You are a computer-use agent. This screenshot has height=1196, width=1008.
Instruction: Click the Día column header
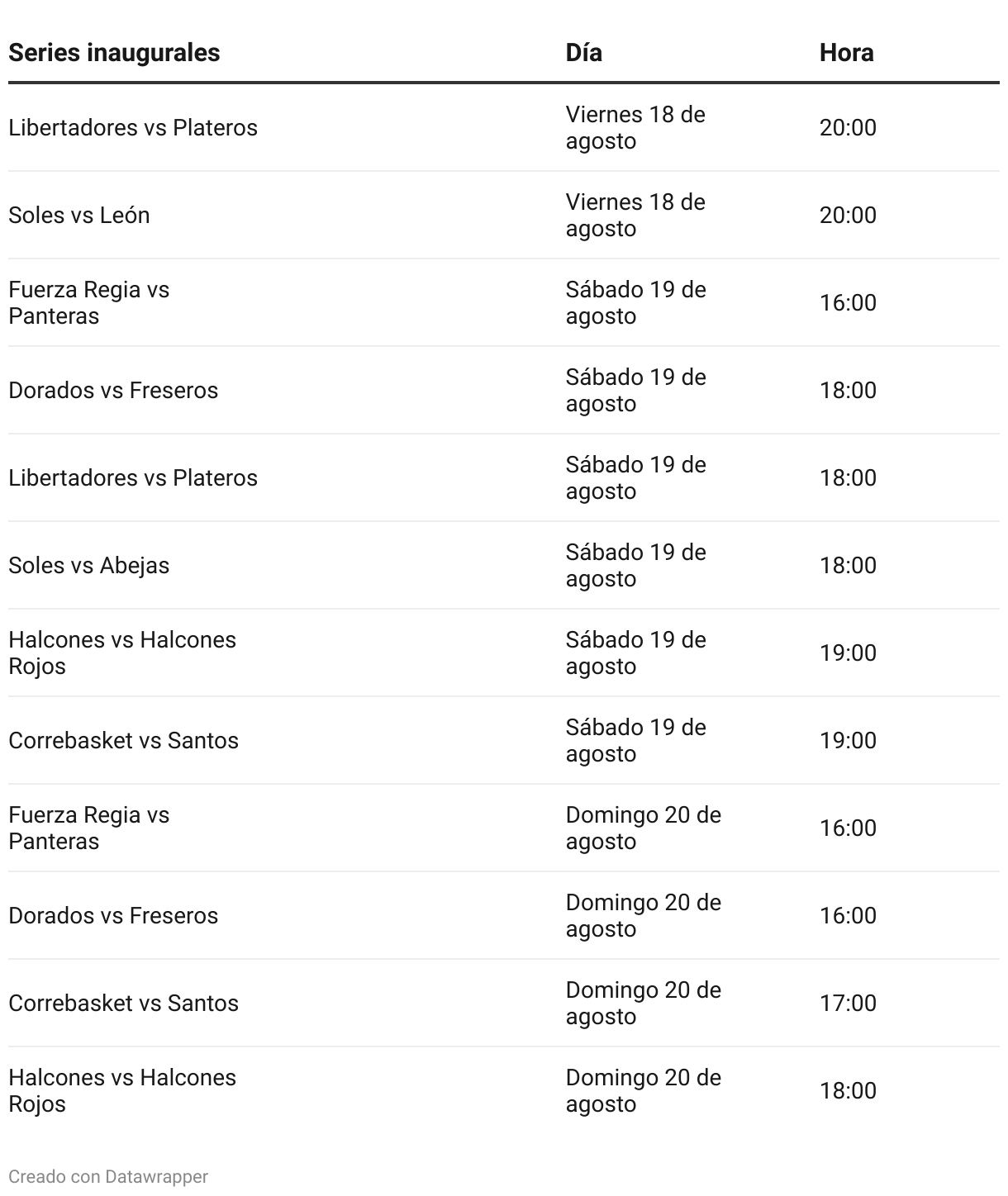click(x=583, y=53)
